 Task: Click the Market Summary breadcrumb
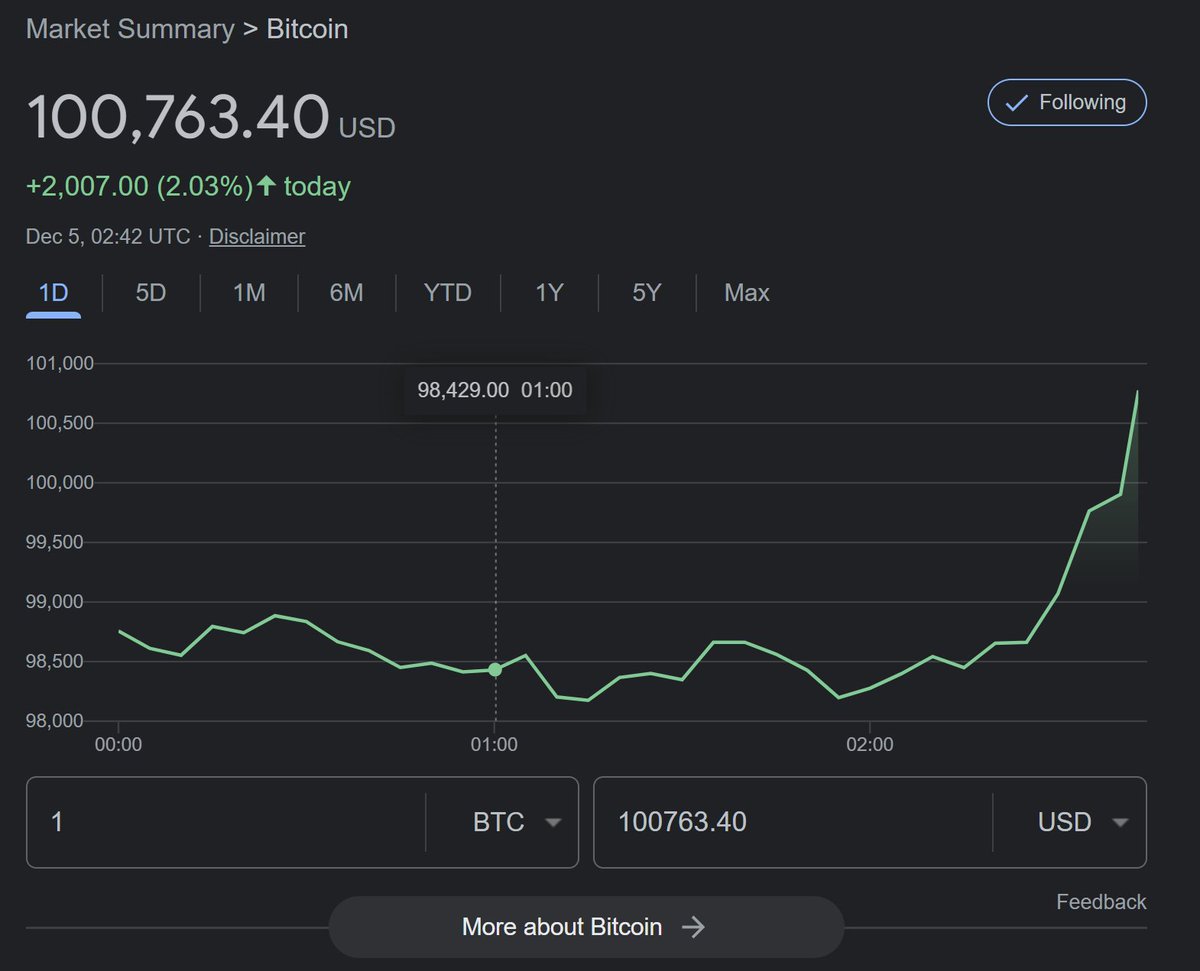coord(130,29)
